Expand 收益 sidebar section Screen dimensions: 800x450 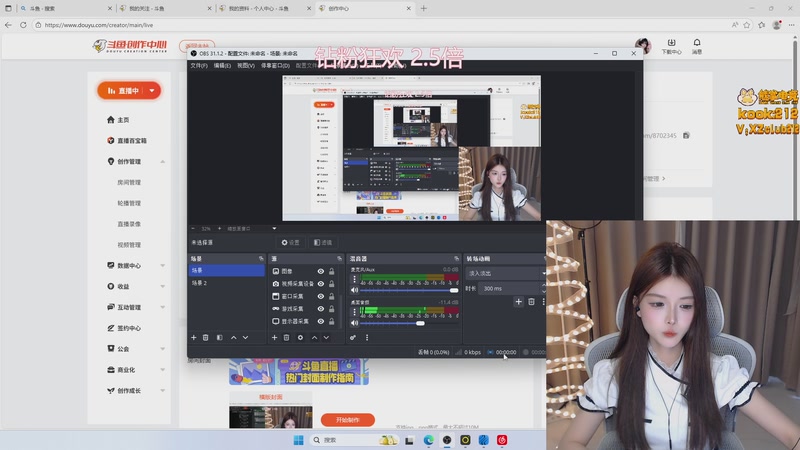coord(162,287)
